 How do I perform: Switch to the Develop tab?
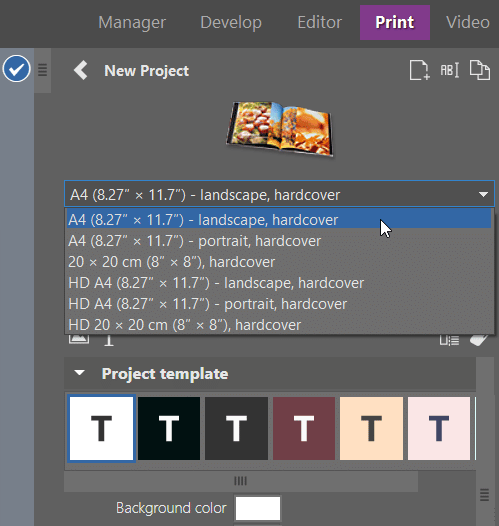pos(231,22)
